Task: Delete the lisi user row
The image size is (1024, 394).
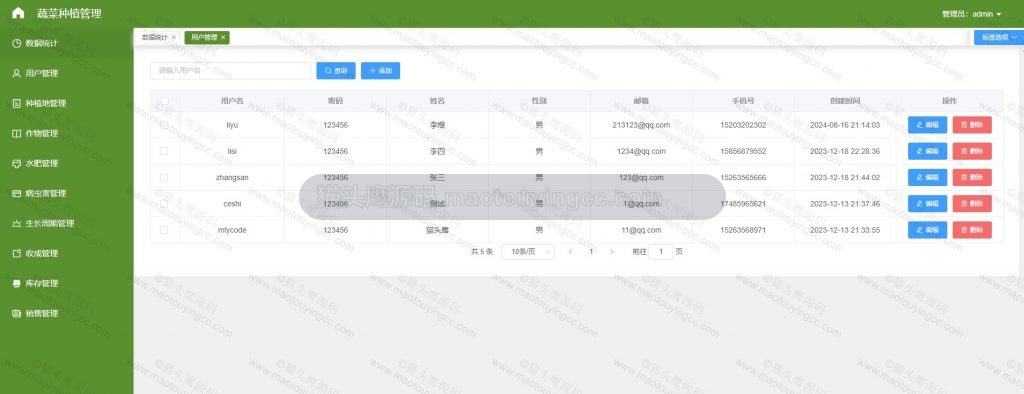Action: [x=972, y=151]
